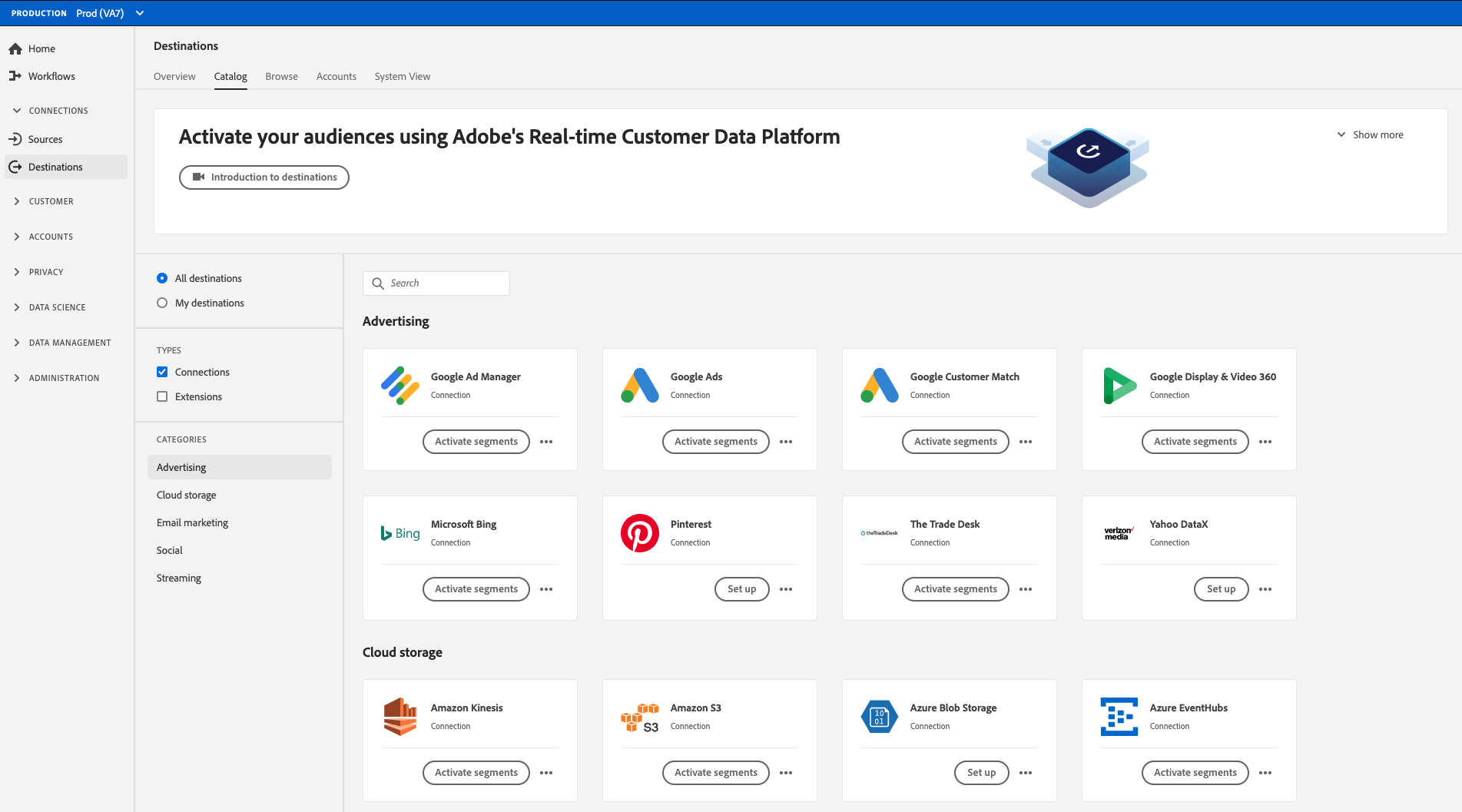Open more options for Google Display & Video 360

tap(1265, 442)
